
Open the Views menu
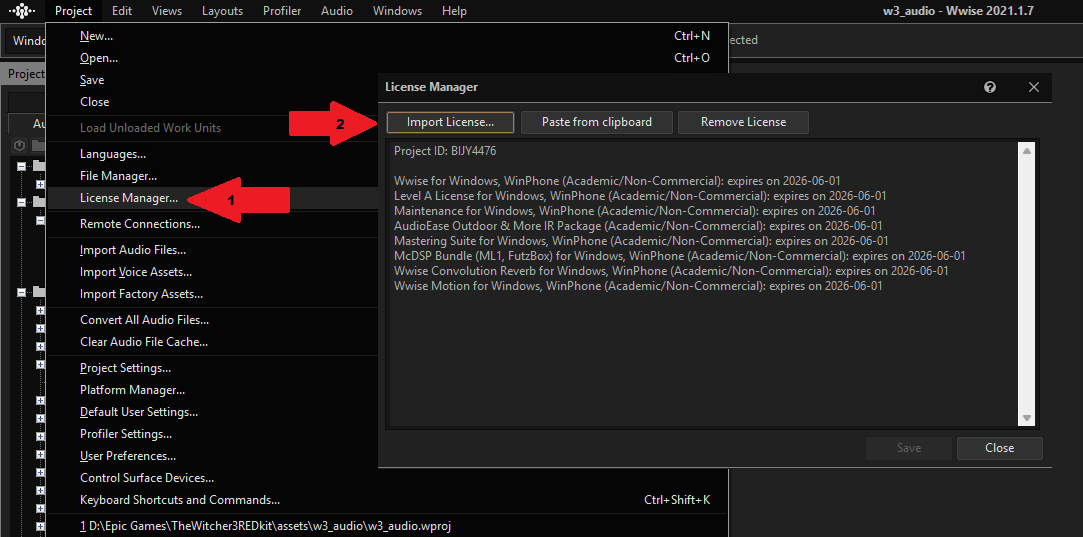pos(166,11)
